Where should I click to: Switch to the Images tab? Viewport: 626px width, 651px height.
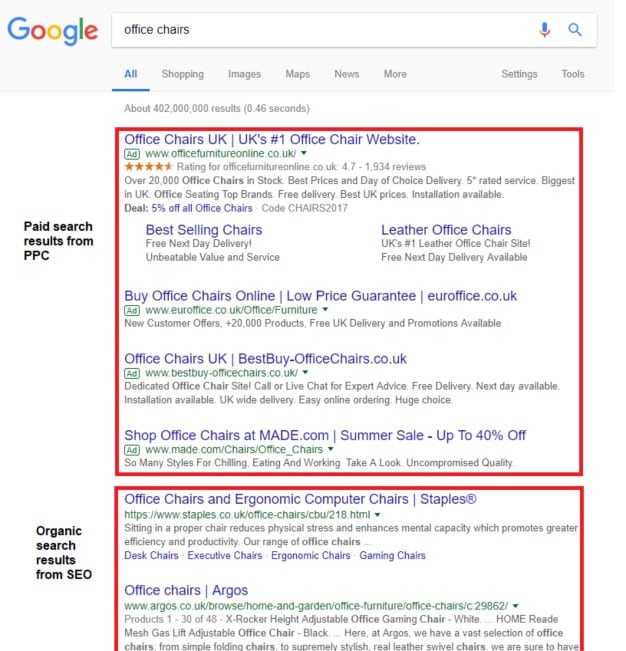point(245,74)
